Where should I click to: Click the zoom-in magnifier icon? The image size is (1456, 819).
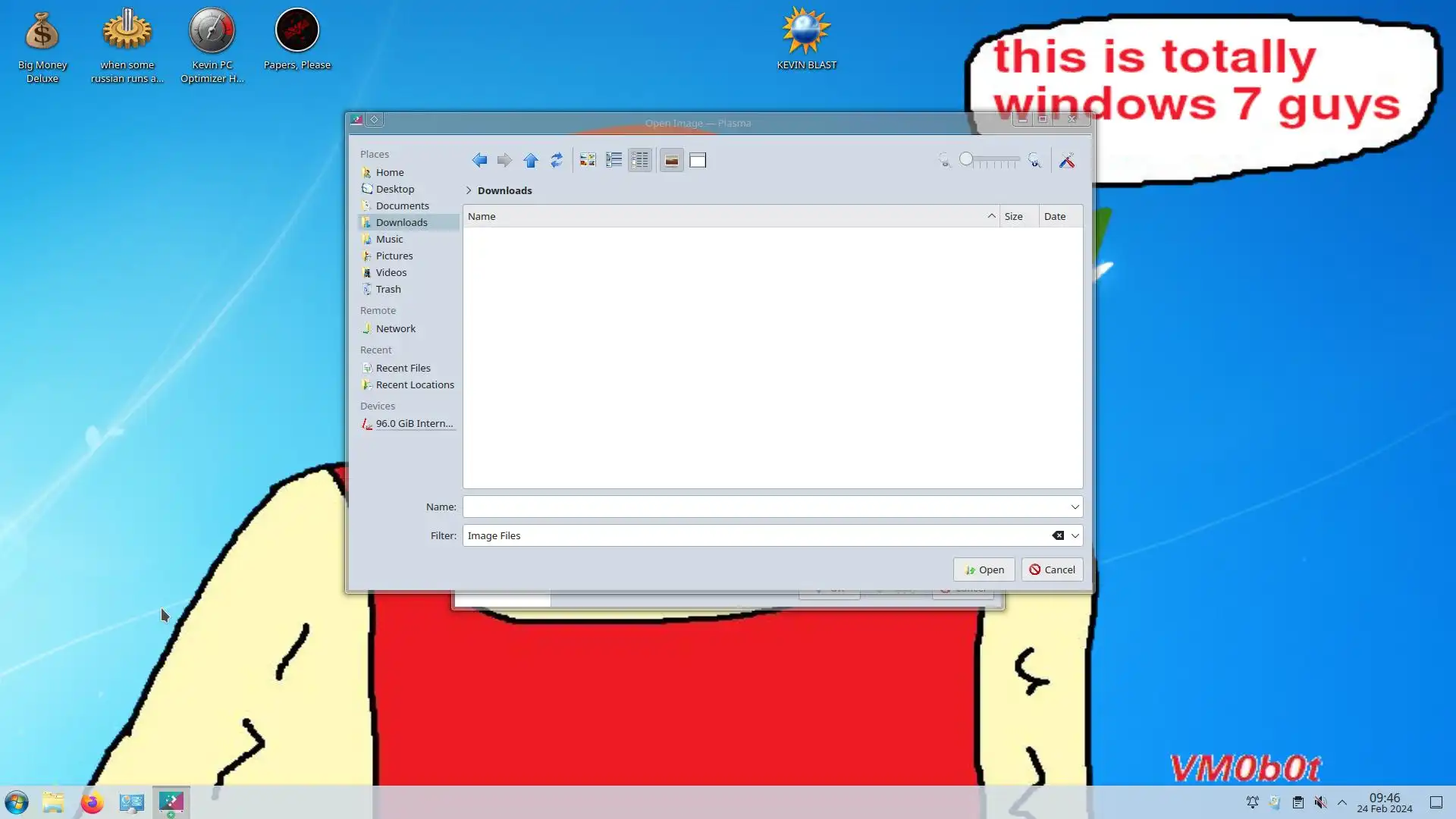pos(1034,160)
